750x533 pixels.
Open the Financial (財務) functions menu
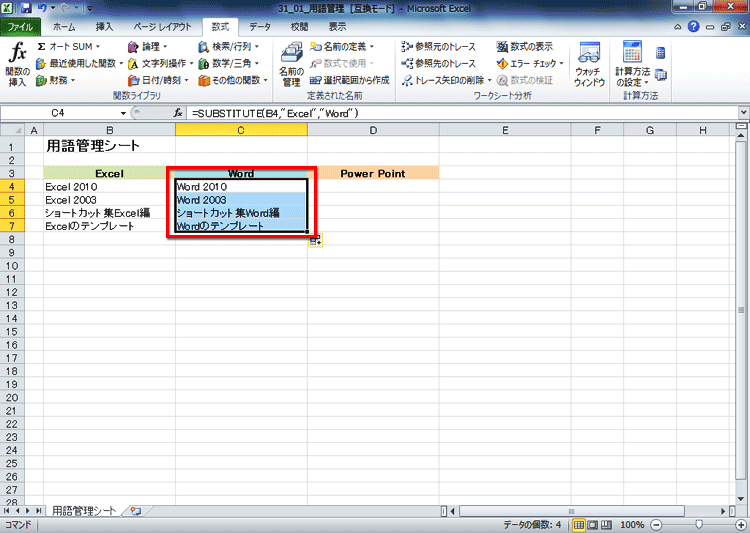[56, 80]
